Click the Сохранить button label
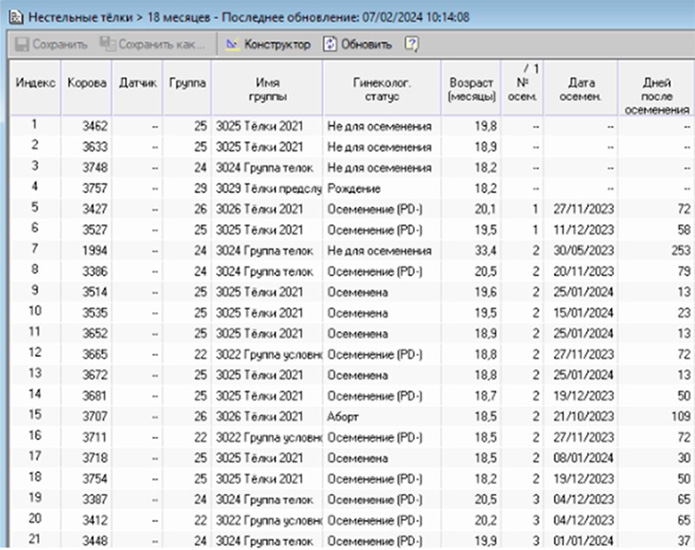Screen dimensions: 695x550 pos(60,45)
